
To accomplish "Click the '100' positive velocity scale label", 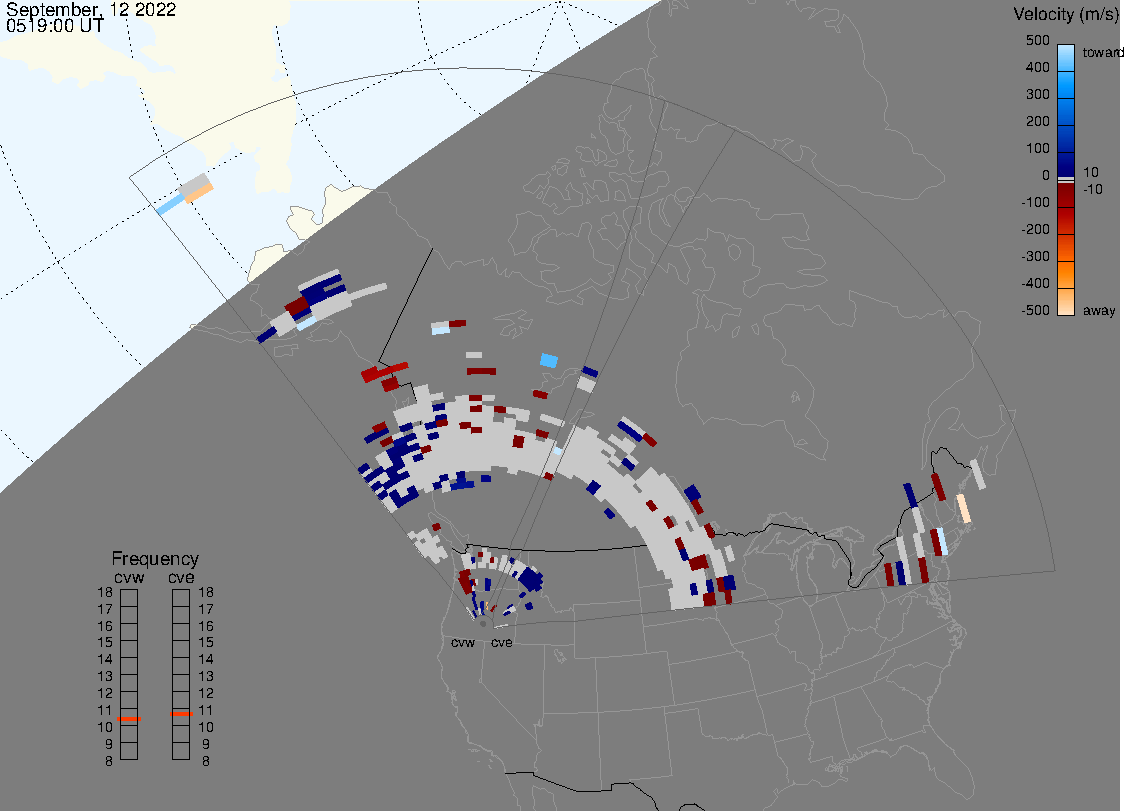I will 1037,148.
